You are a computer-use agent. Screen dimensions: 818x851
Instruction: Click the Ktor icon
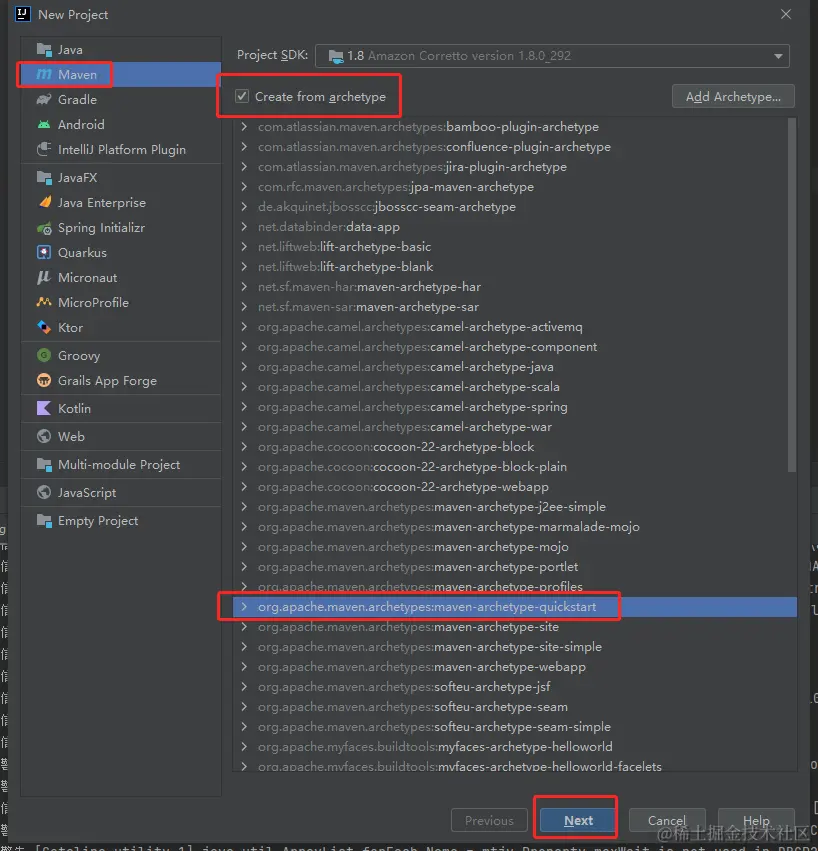[x=44, y=327]
